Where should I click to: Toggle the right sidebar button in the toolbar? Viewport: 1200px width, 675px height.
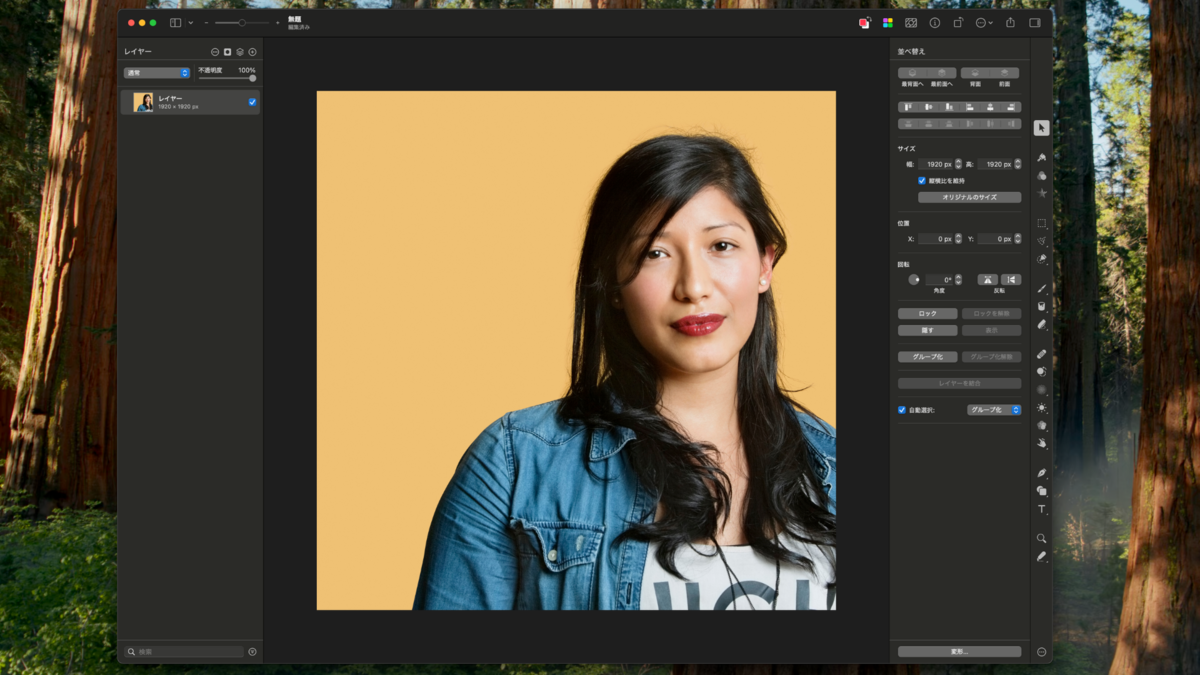(x=1035, y=22)
